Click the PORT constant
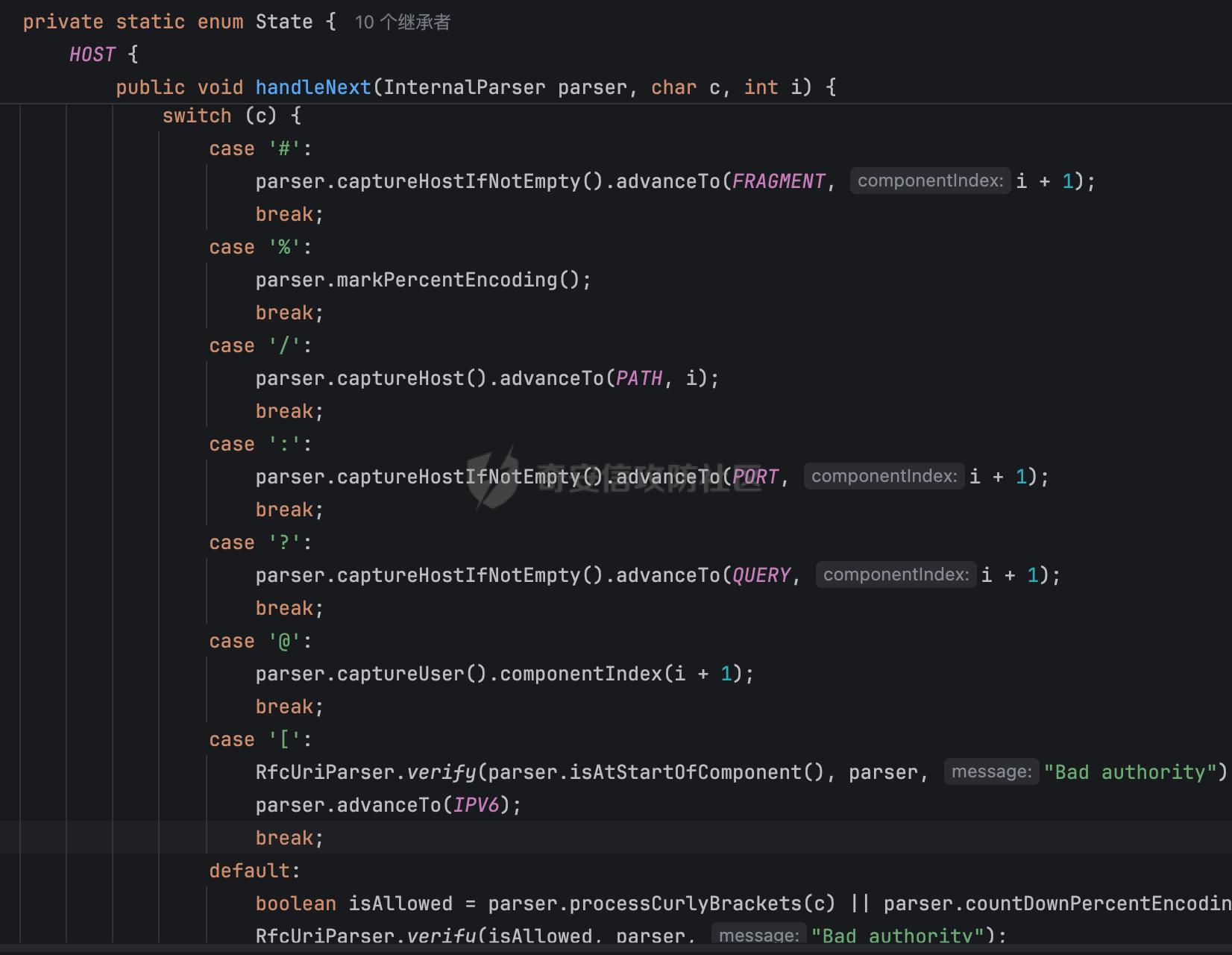The image size is (1232, 955). tap(755, 477)
